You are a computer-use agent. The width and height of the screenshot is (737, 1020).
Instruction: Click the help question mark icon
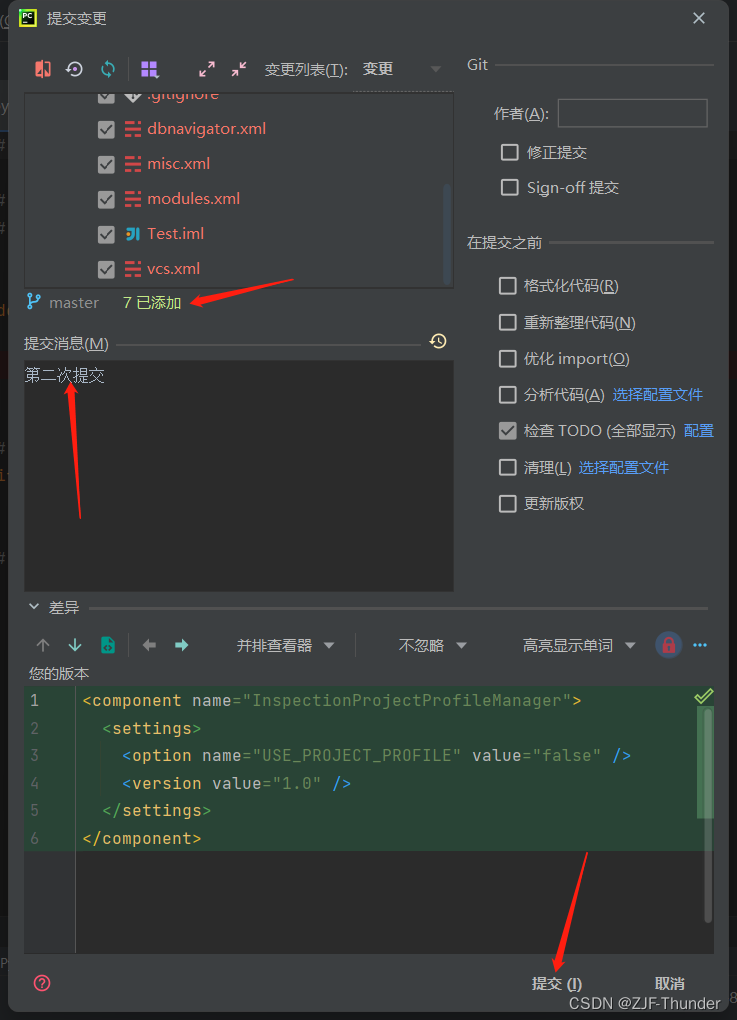click(x=42, y=983)
